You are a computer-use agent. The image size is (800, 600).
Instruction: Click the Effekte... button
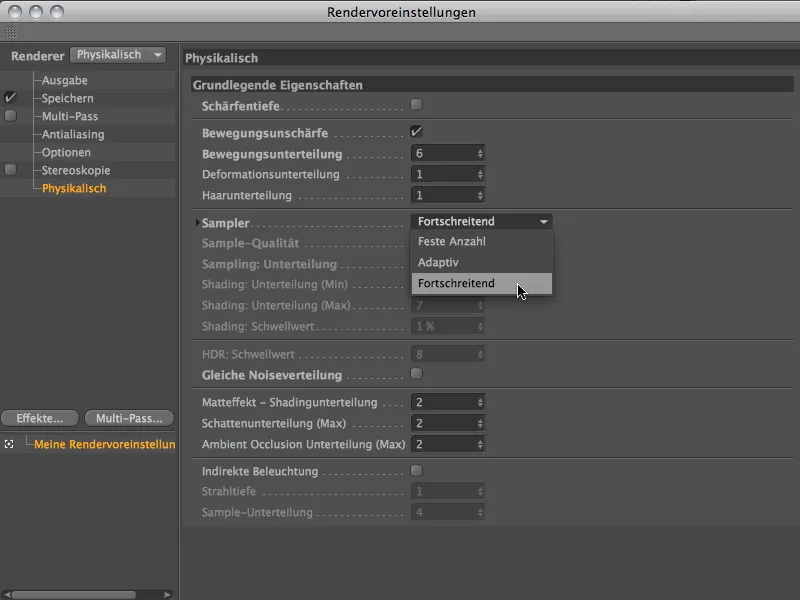point(40,418)
